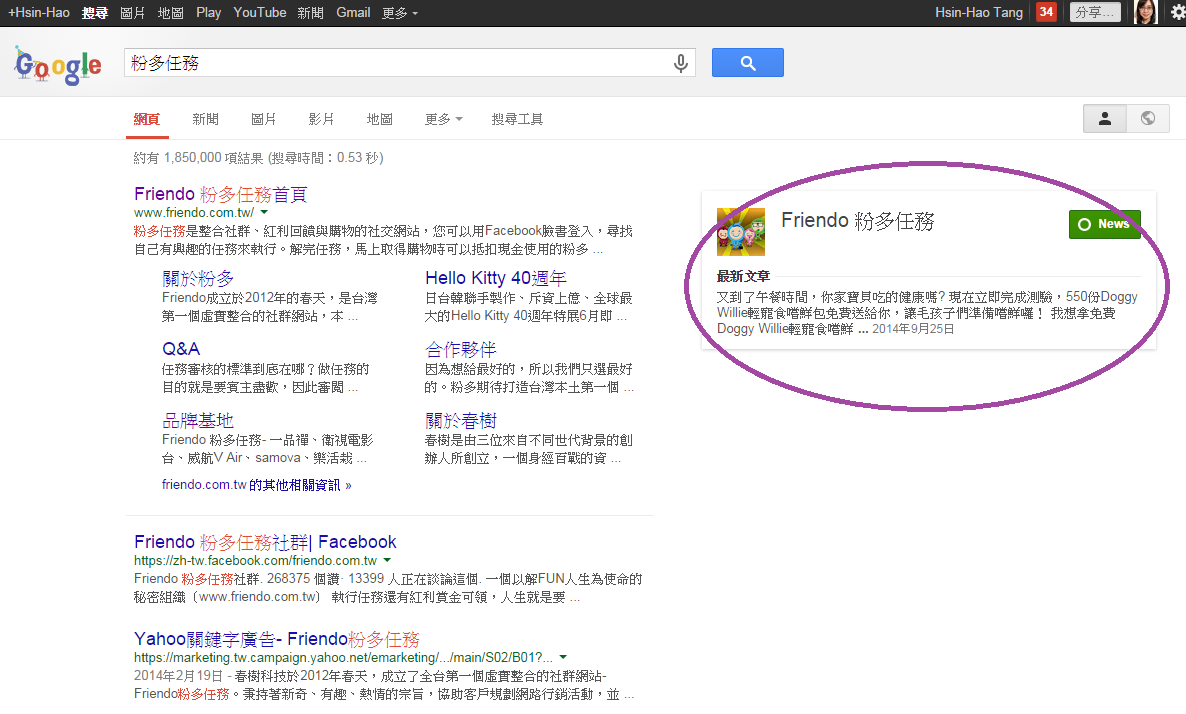This screenshot has height=714, width=1186.
Task: Switch to global results globe icon
Action: point(1148,118)
